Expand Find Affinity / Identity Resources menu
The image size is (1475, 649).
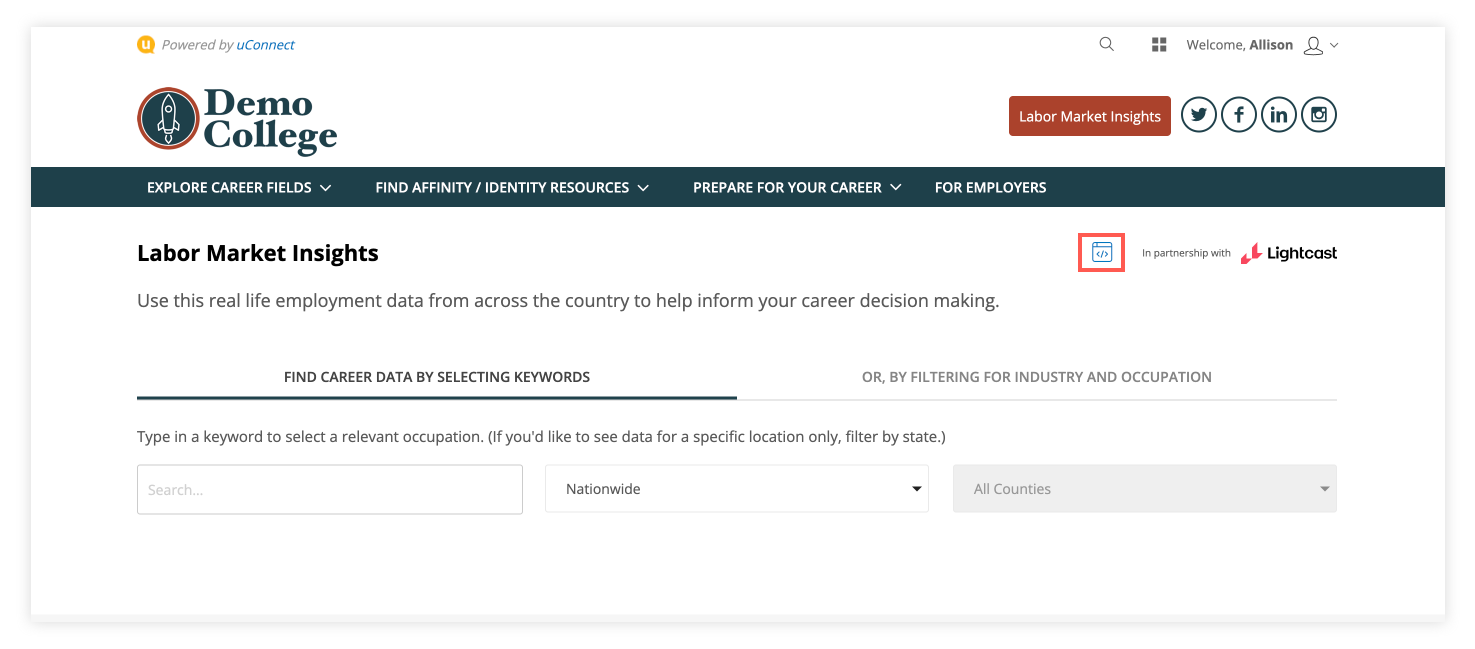512,187
